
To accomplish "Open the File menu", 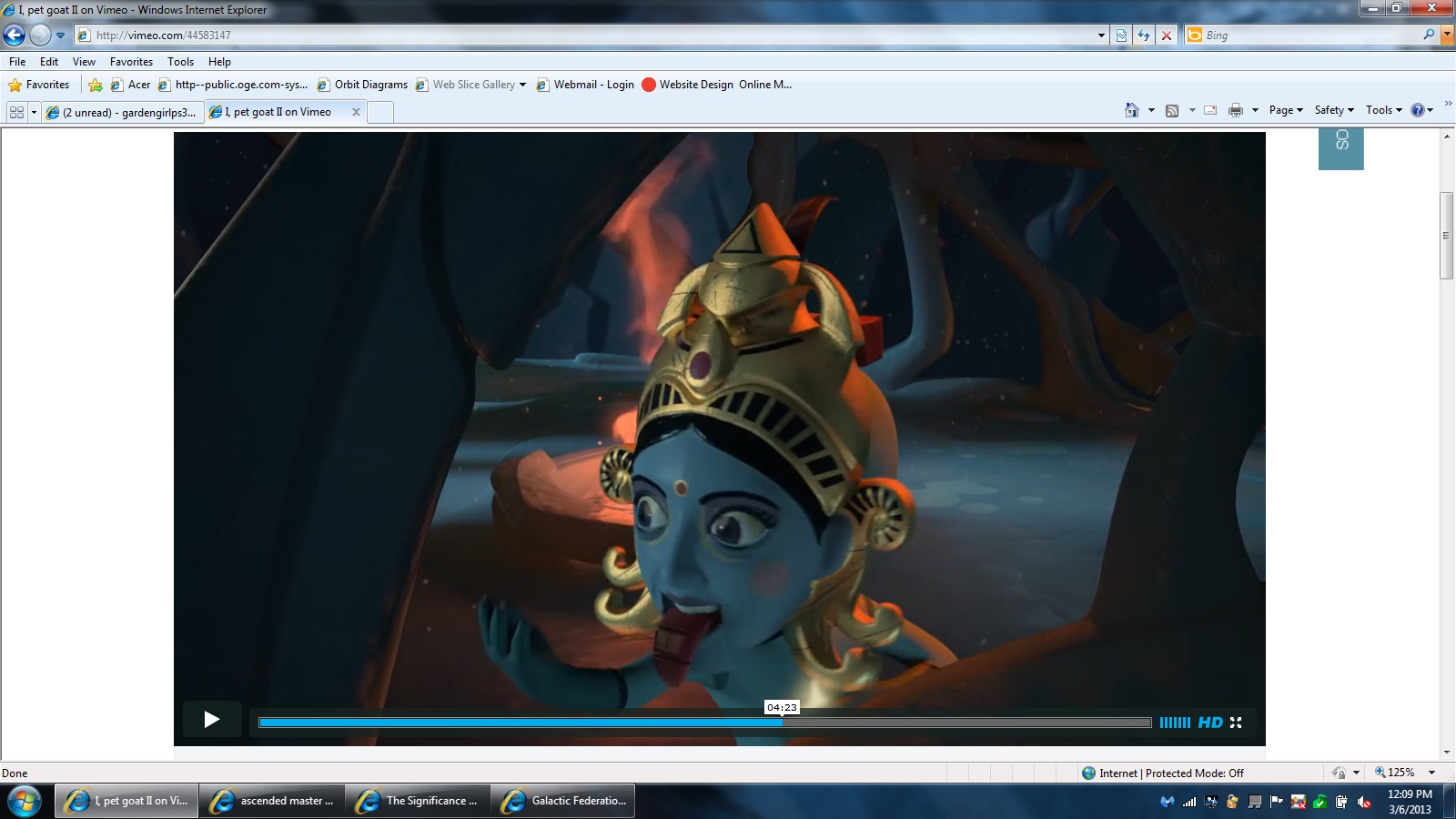I will coord(17,62).
